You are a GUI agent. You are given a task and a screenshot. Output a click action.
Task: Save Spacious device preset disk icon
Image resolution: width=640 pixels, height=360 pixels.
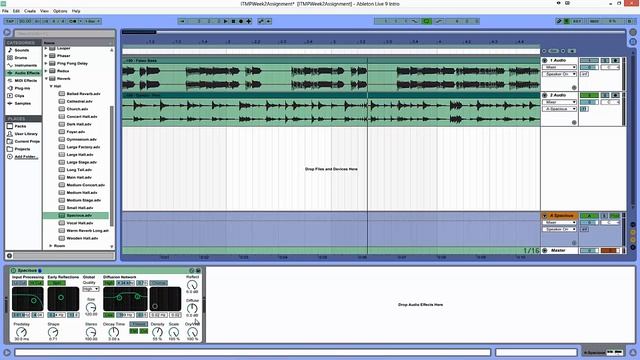point(198,271)
